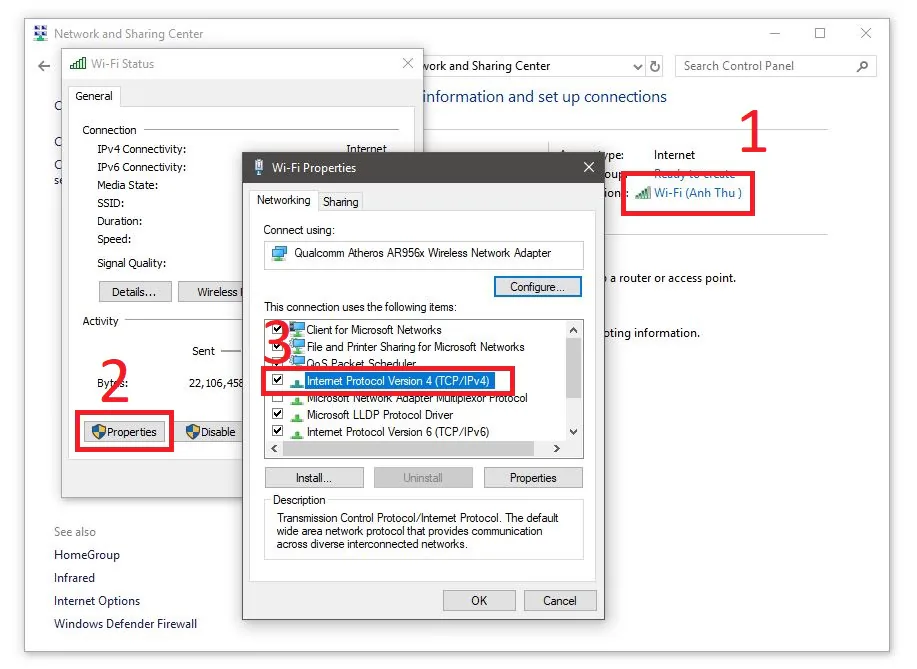The height and width of the screenshot is (669, 917).
Task: Select the Networking tab
Action: (x=284, y=200)
